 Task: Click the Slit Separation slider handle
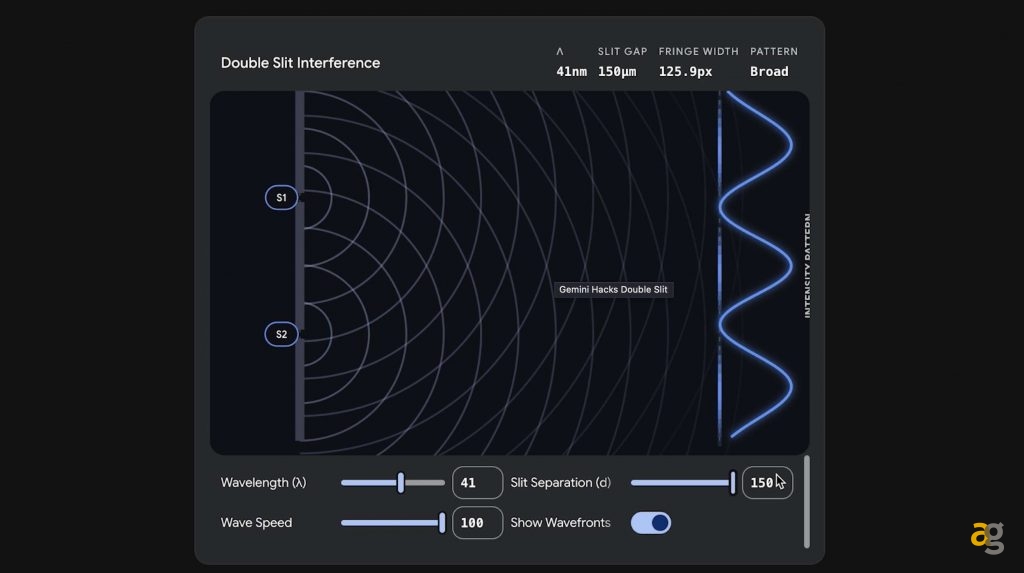(733, 483)
